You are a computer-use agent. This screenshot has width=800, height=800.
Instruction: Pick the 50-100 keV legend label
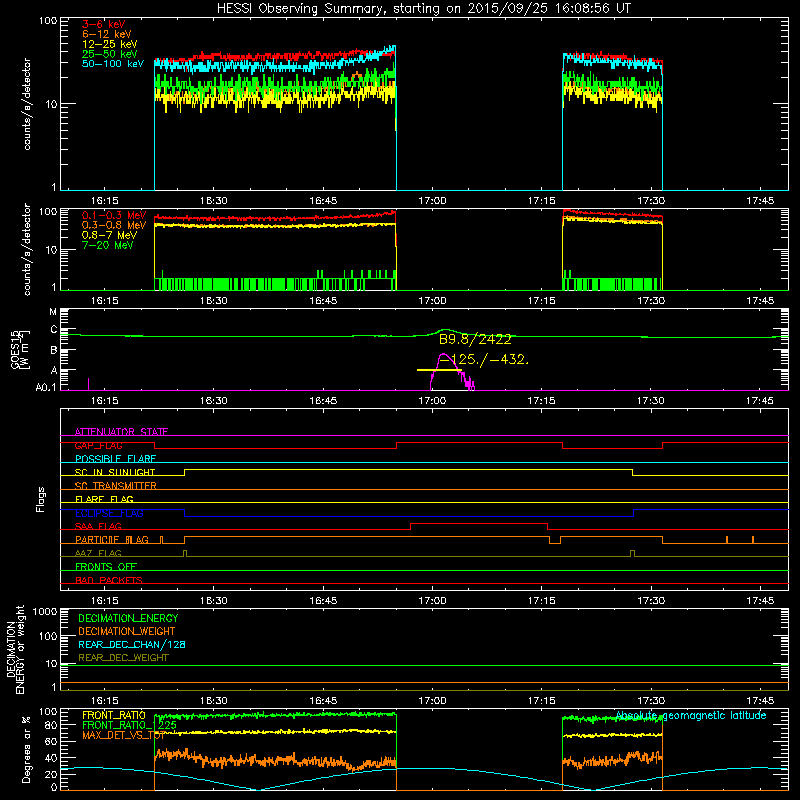pyautogui.click(x=113, y=64)
